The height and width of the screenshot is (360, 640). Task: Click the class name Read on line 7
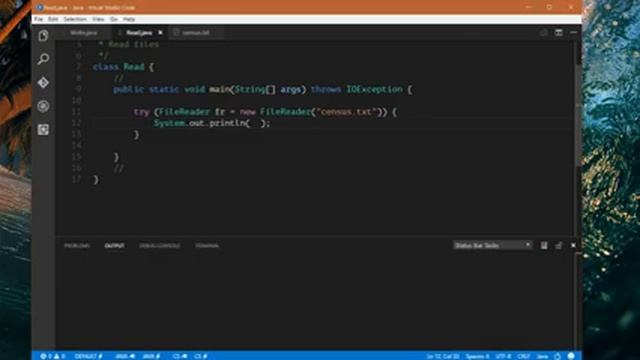(134, 67)
